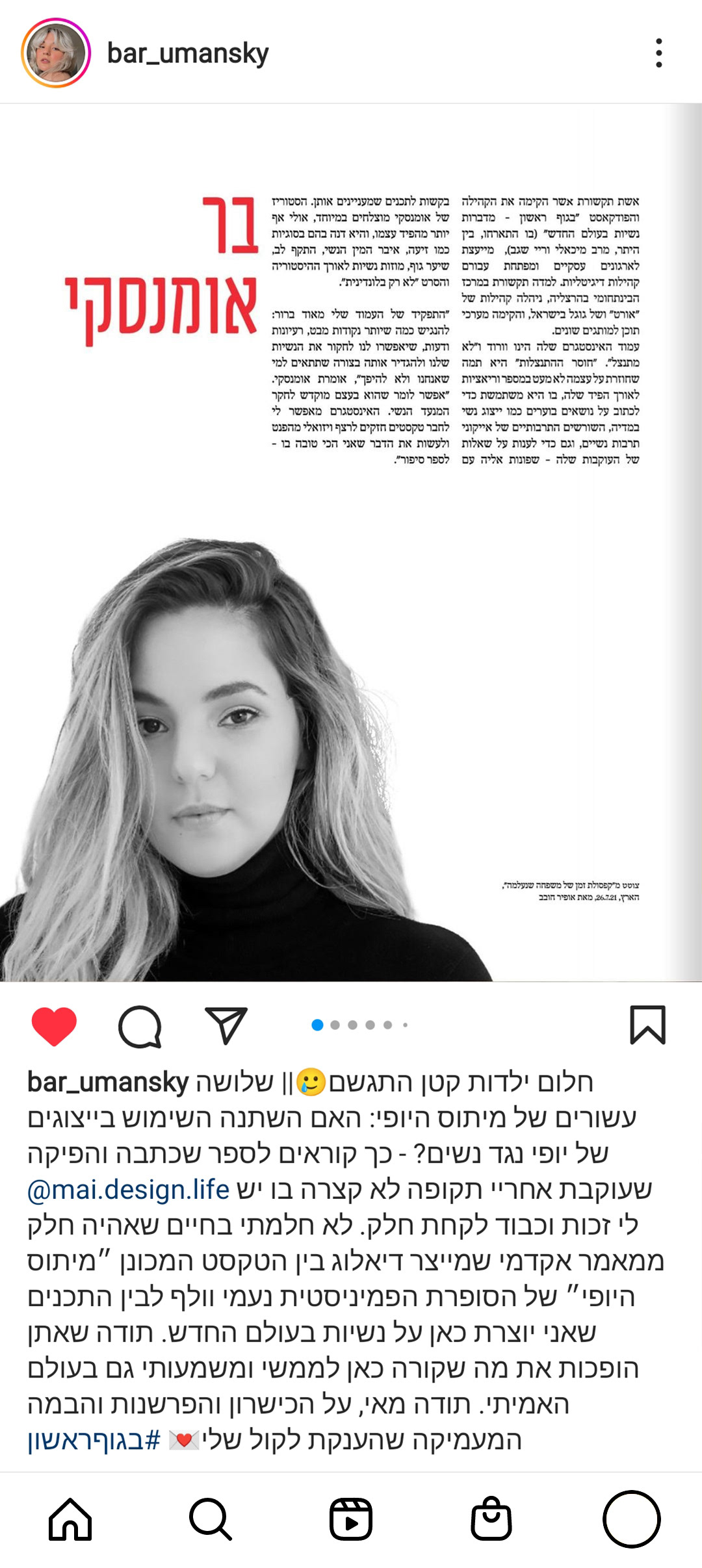View bar_umansky's story via the profile picture

pyautogui.click(x=56, y=53)
